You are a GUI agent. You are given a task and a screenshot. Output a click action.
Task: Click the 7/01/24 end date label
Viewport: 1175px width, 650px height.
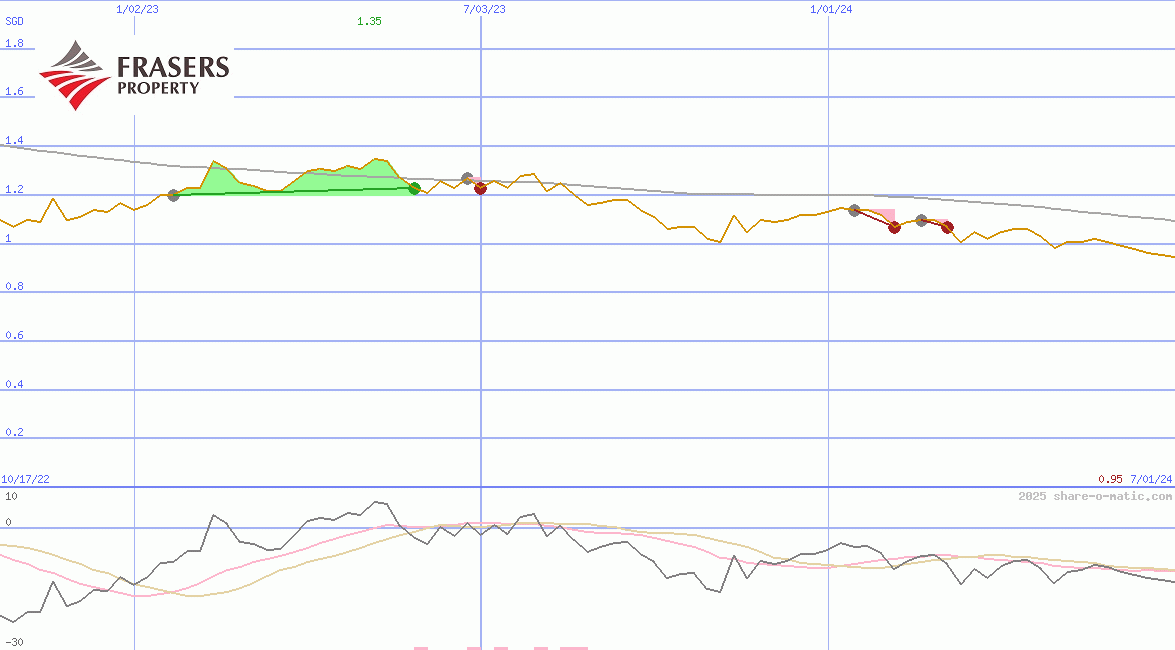tap(1150, 480)
